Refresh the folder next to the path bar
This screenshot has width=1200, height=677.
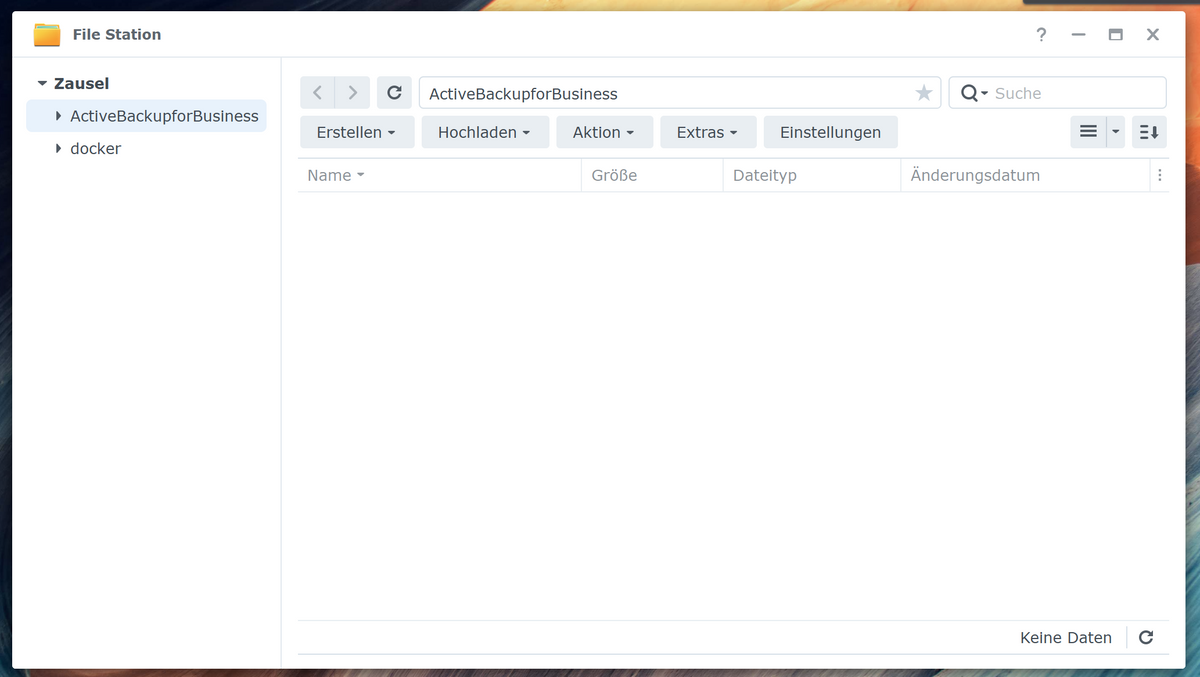(x=394, y=93)
